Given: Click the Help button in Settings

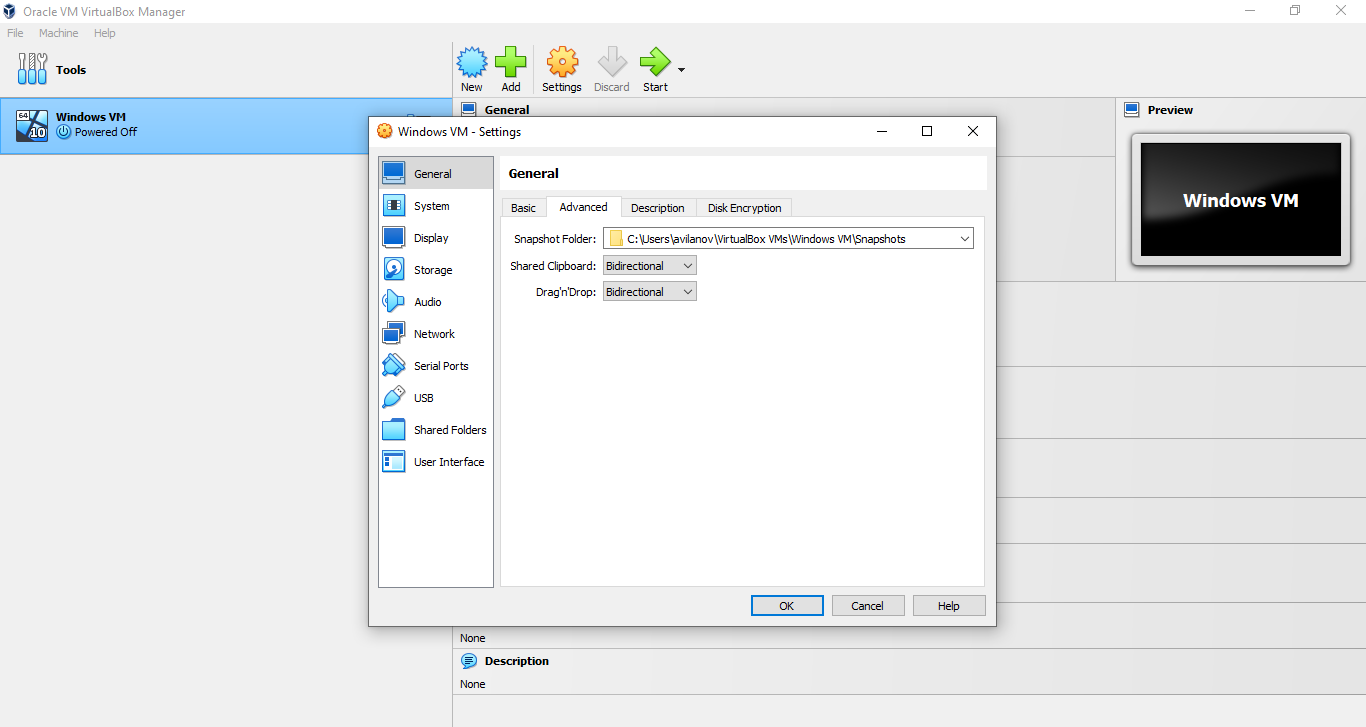Looking at the screenshot, I should (x=949, y=606).
